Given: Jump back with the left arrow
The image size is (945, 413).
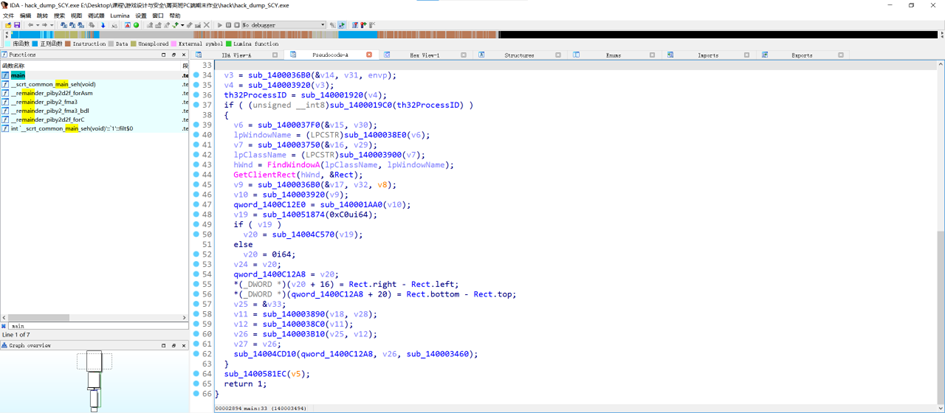Looking at the screenshot, I should pyautogui.click(x=30, y=25).
